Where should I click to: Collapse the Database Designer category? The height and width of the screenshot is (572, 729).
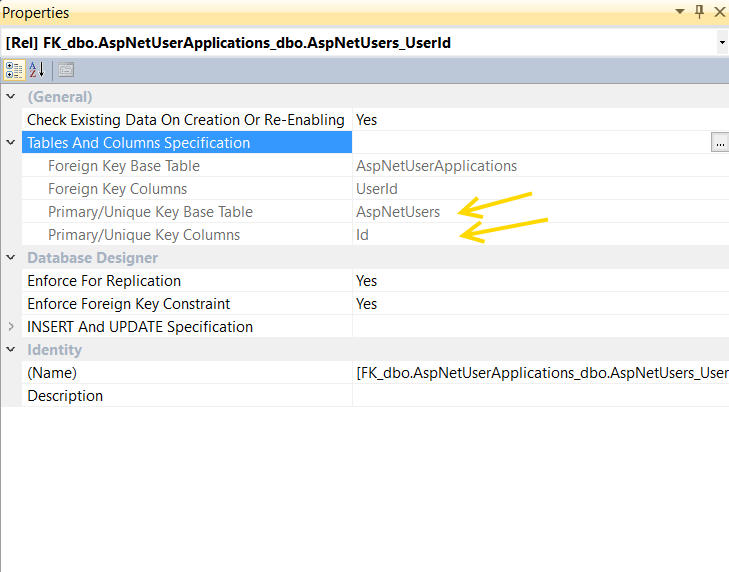(11, 258)
